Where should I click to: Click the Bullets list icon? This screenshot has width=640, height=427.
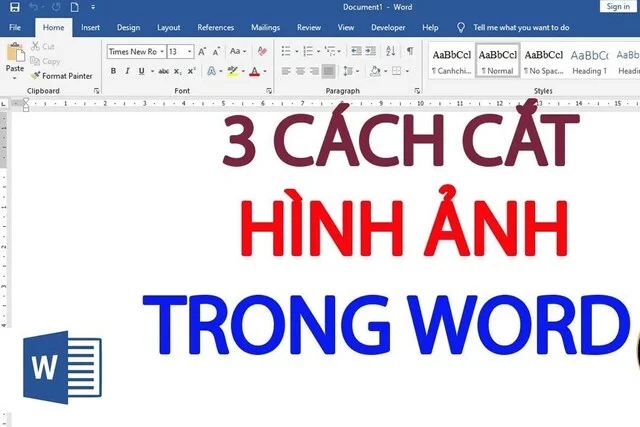(x=286, y=51)
